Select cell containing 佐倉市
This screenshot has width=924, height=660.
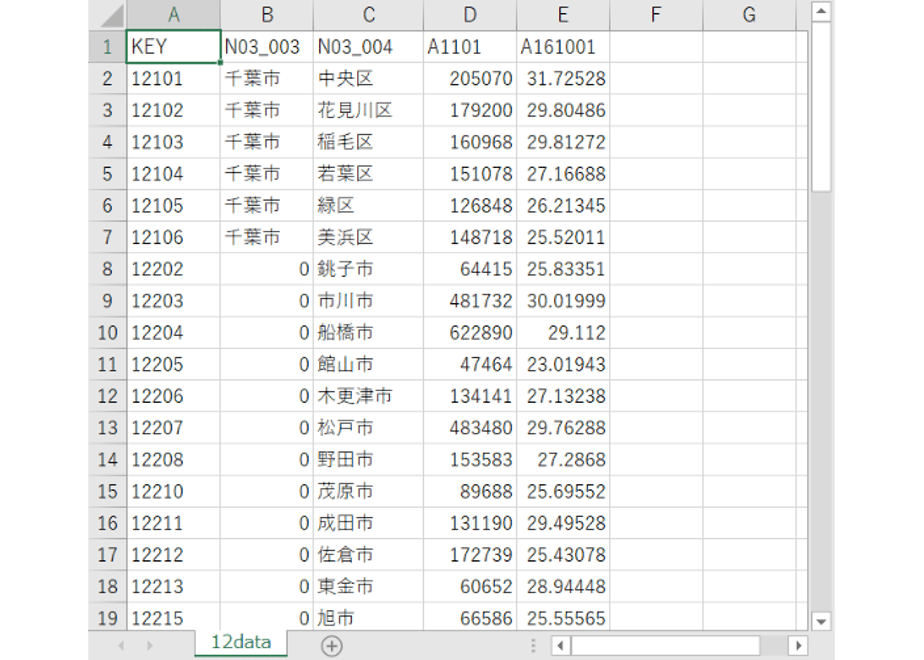click(x=368, y=555)
